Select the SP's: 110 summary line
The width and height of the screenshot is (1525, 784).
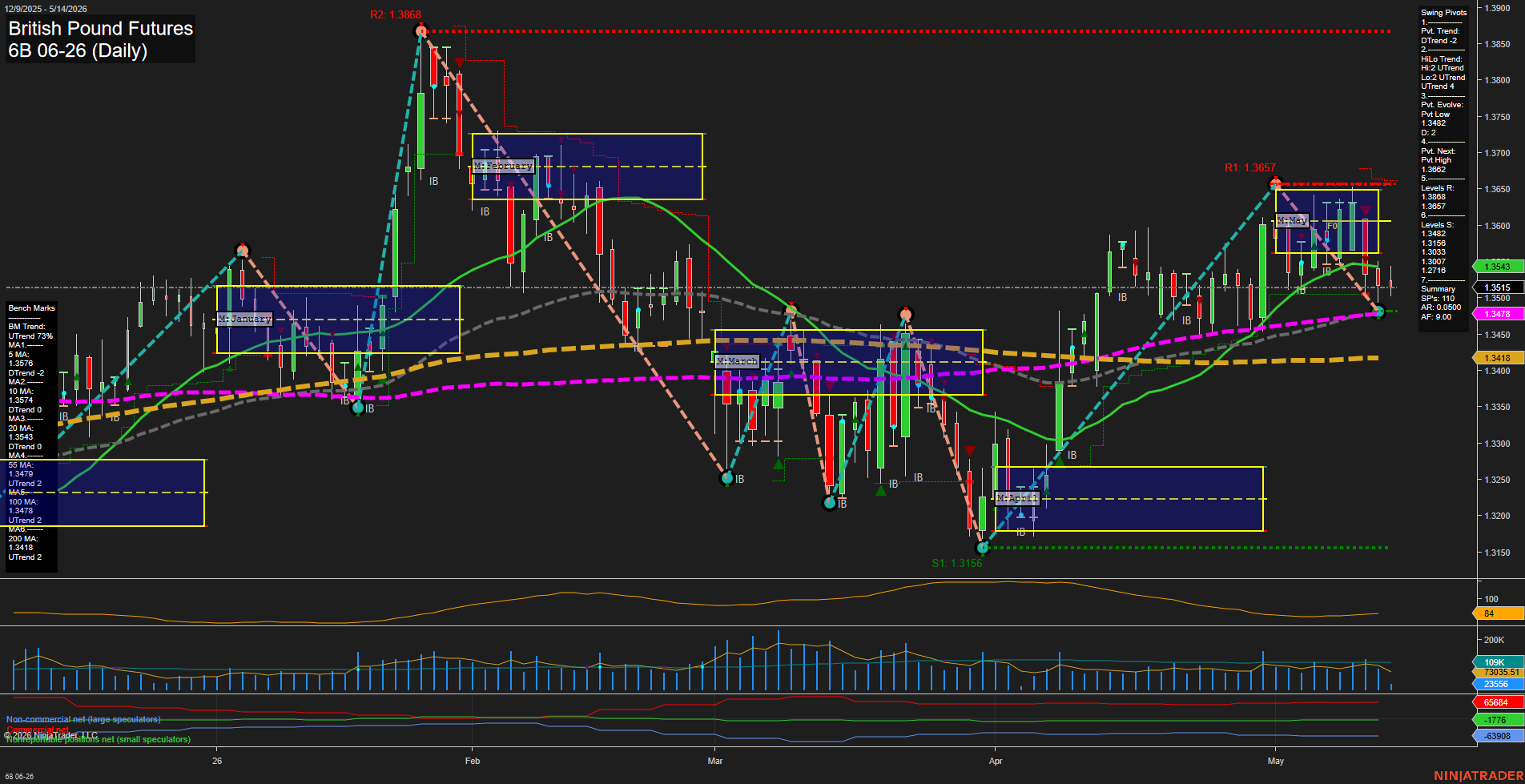click(1438, 299)
